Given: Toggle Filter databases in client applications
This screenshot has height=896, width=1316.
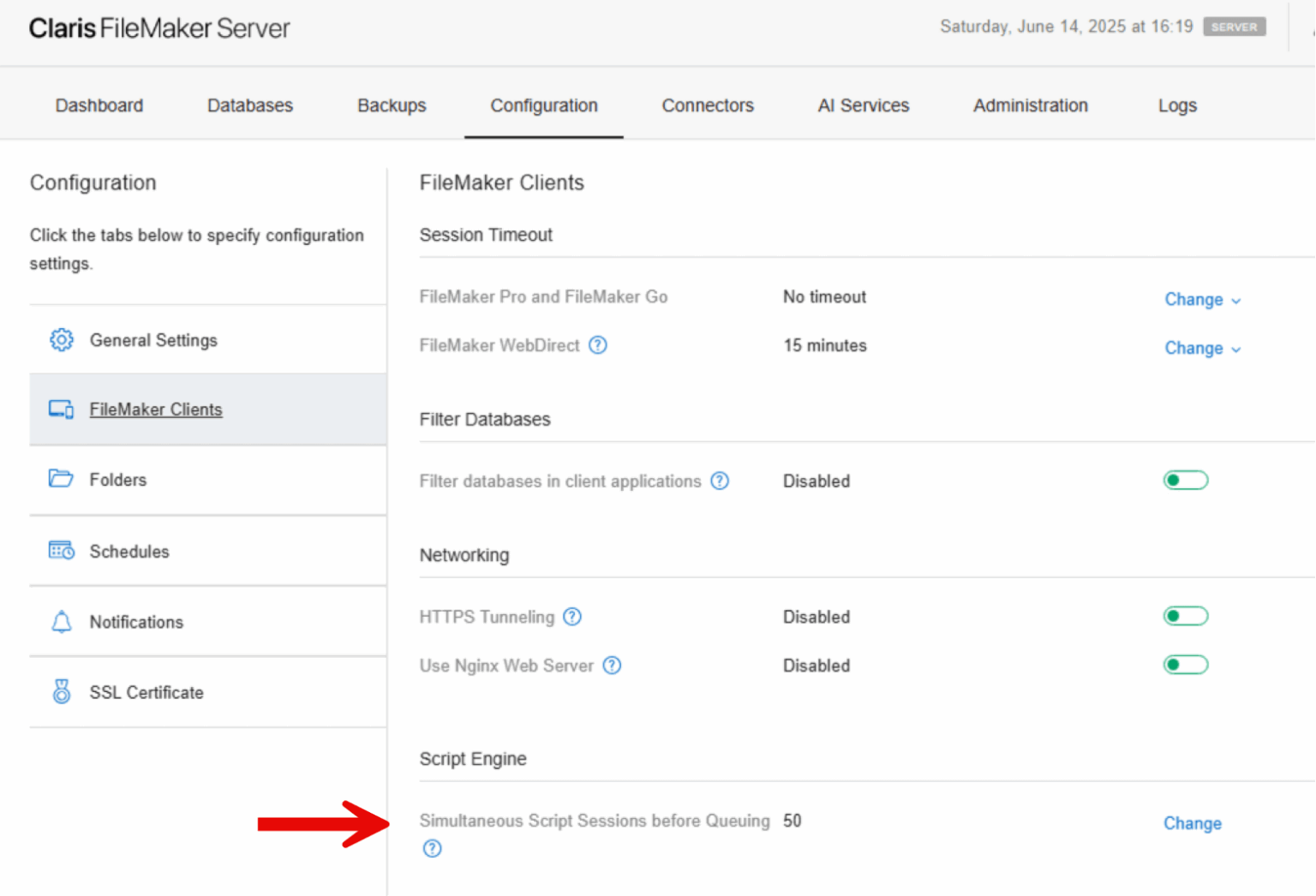Looking at the screenshot, I should [x=1185, y=480].
